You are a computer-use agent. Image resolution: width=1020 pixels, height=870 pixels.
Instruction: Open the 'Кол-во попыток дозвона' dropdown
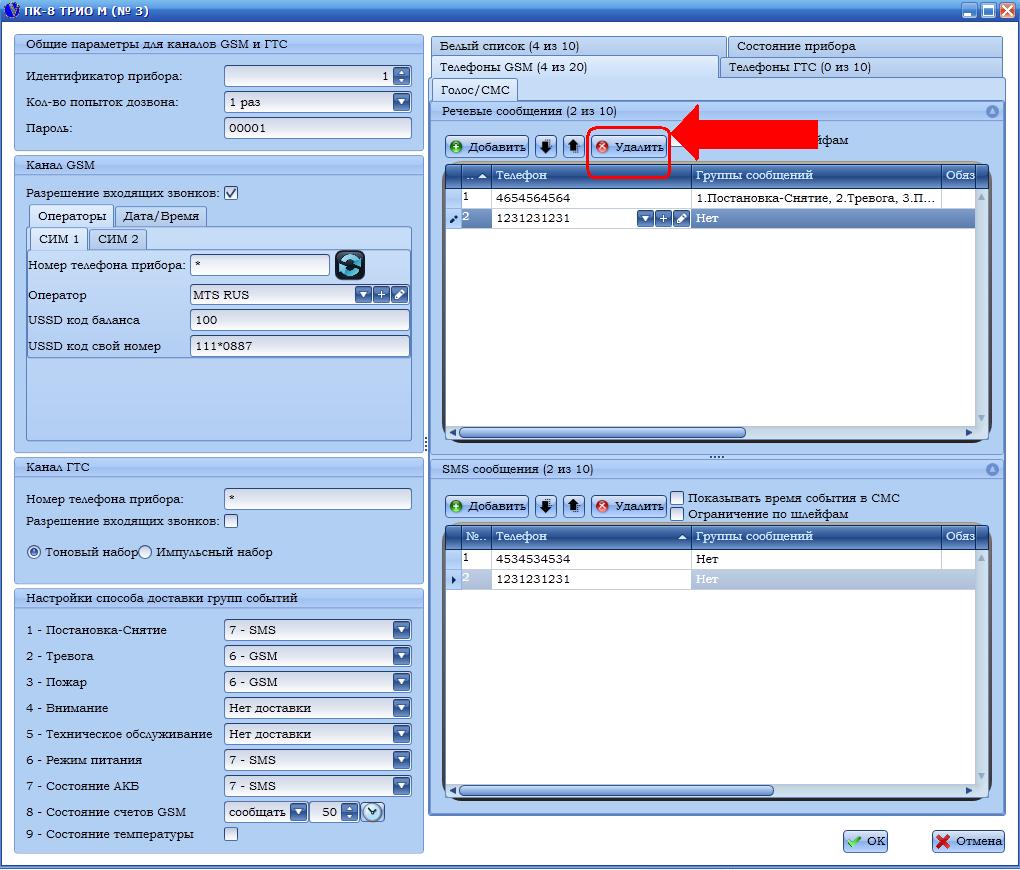pyautogui.click(x=402, y=102)
